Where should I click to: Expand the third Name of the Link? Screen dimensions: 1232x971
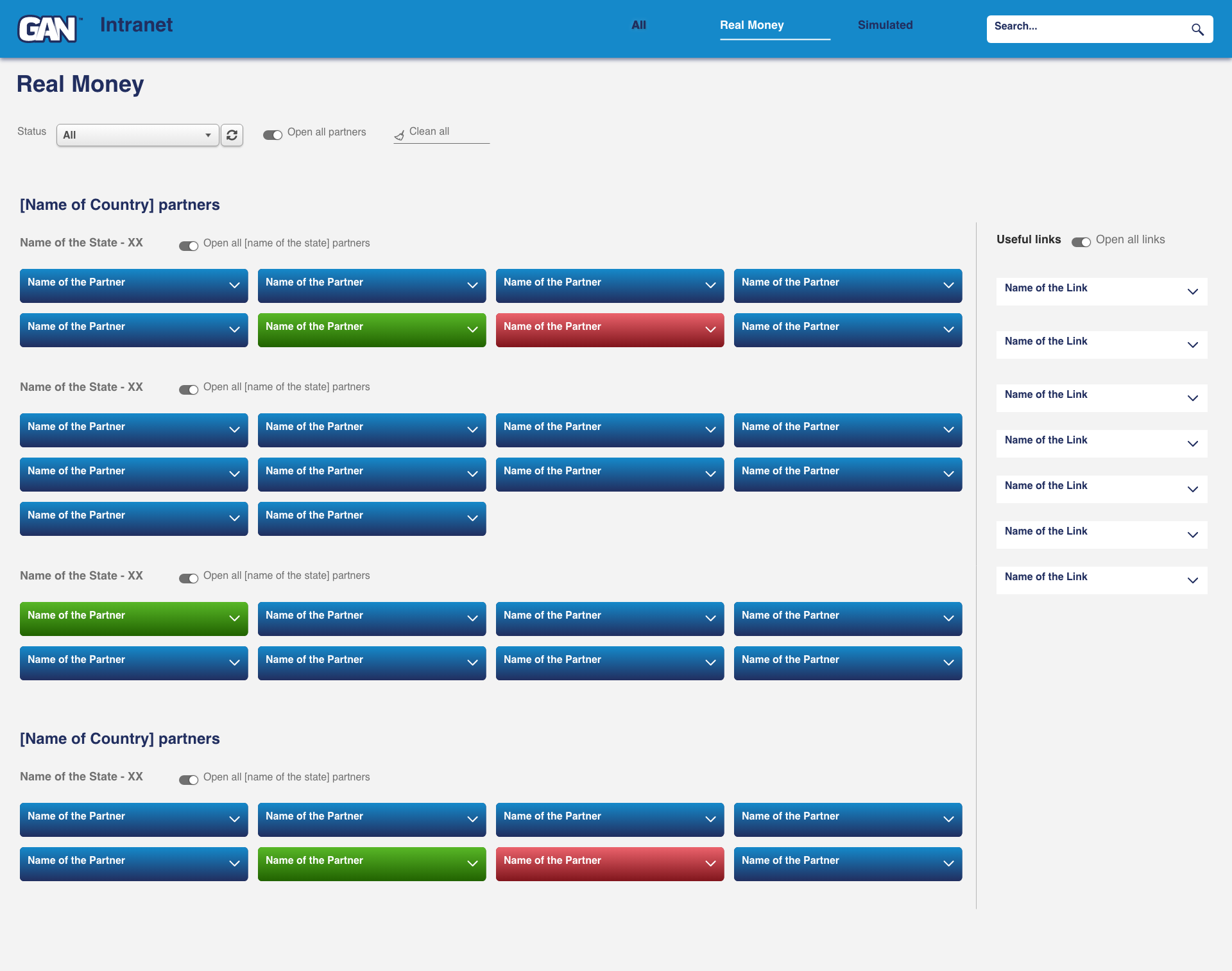pos(1101,398)
